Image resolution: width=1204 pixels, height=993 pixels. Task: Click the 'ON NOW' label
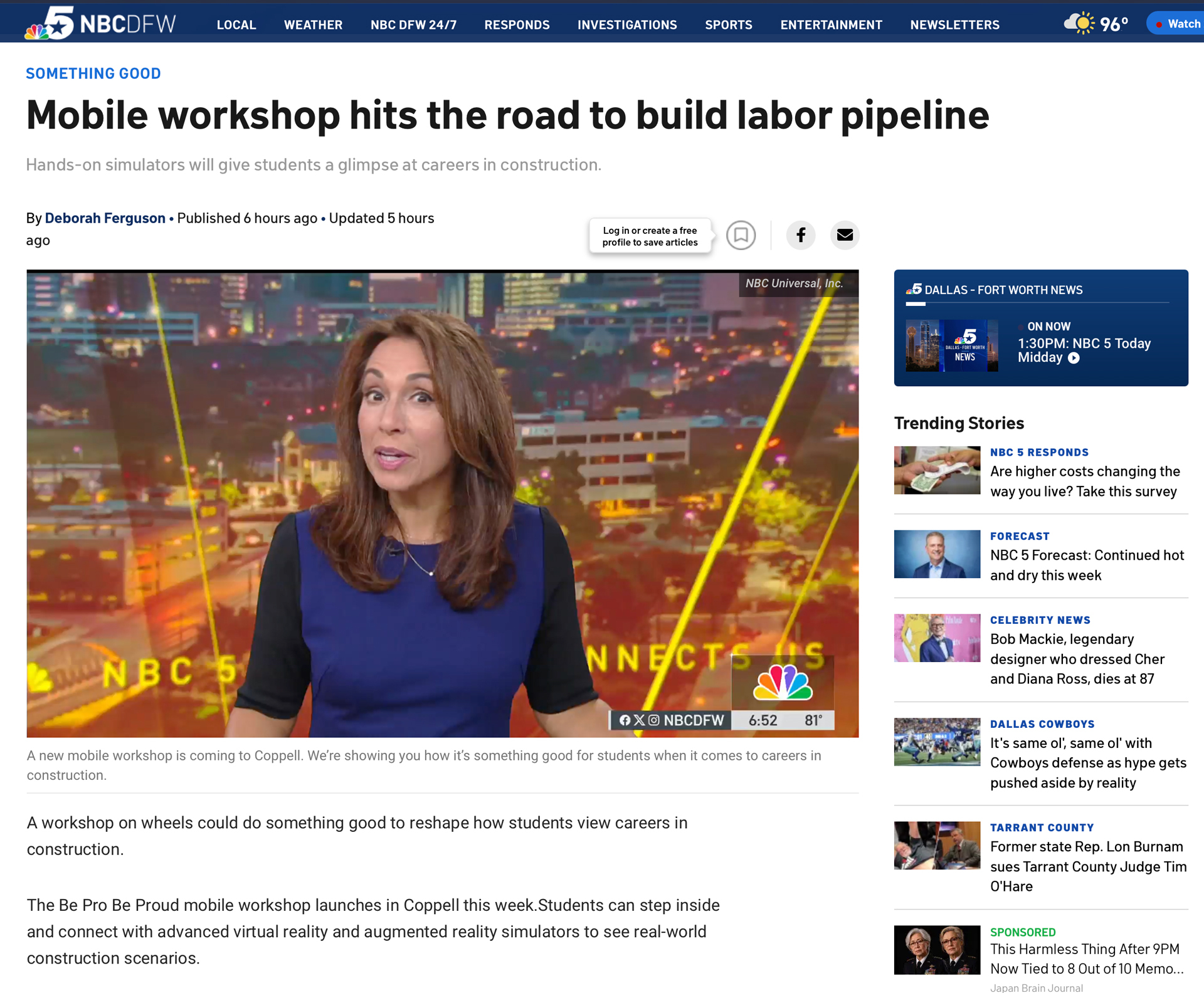click(x=1048, y=327)
